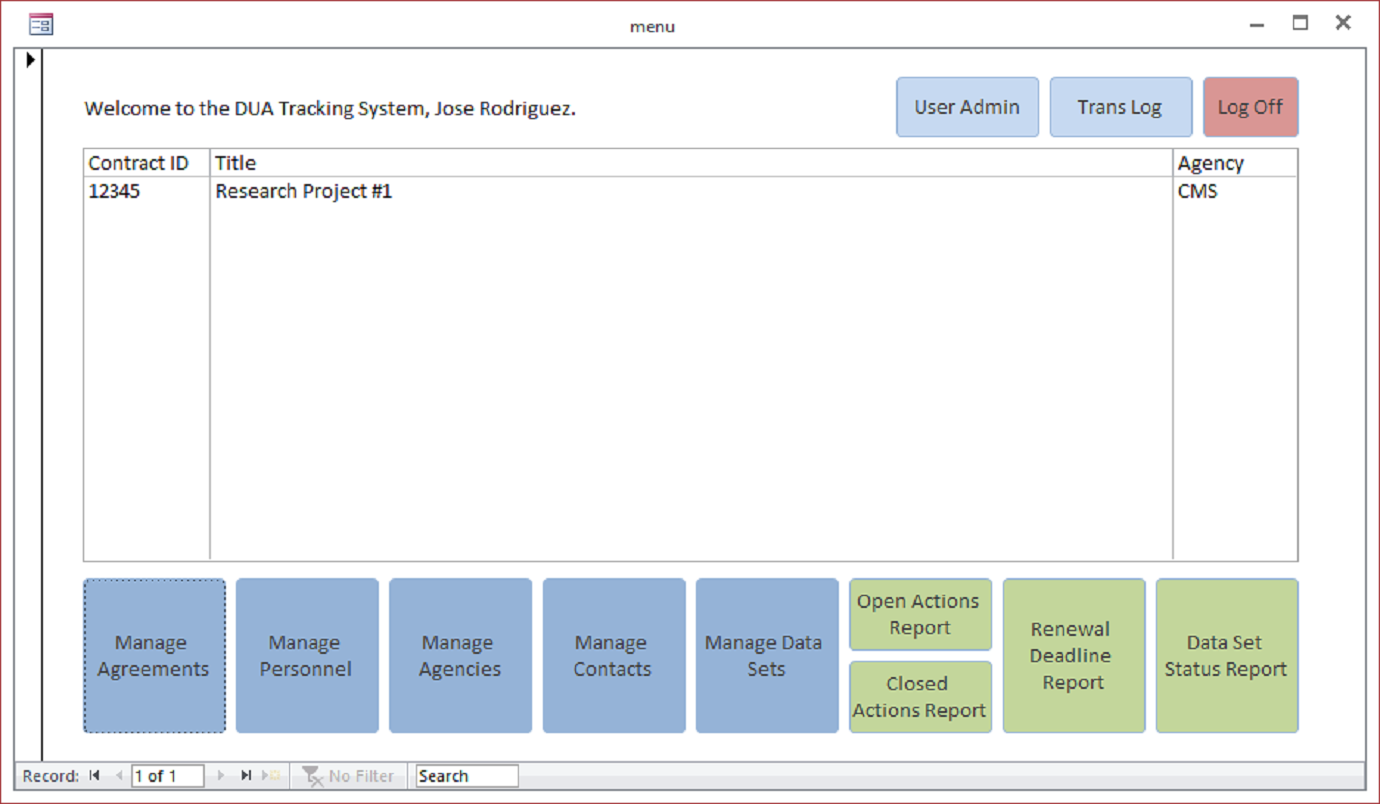Image resolution: width=1380 pixels, height=804 pixels.
Task: Click the Search box in navigation bar
Action: point(467,776)
